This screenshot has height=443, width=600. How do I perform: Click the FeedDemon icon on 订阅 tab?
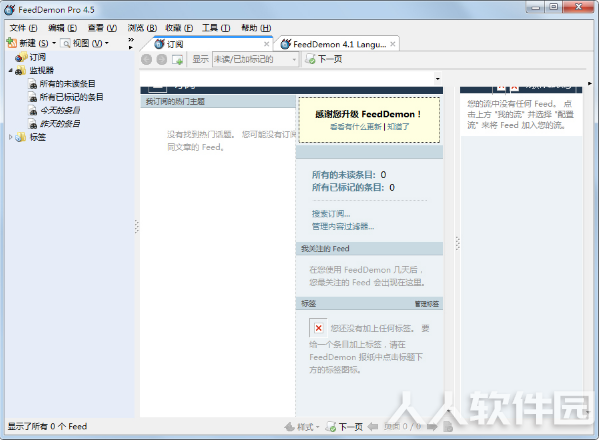click(160, 44)
